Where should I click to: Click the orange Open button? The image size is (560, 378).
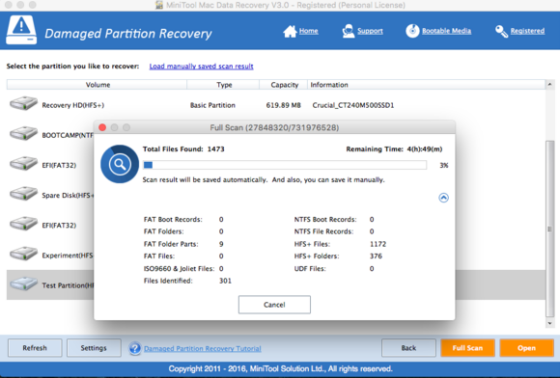click(526, 348)
